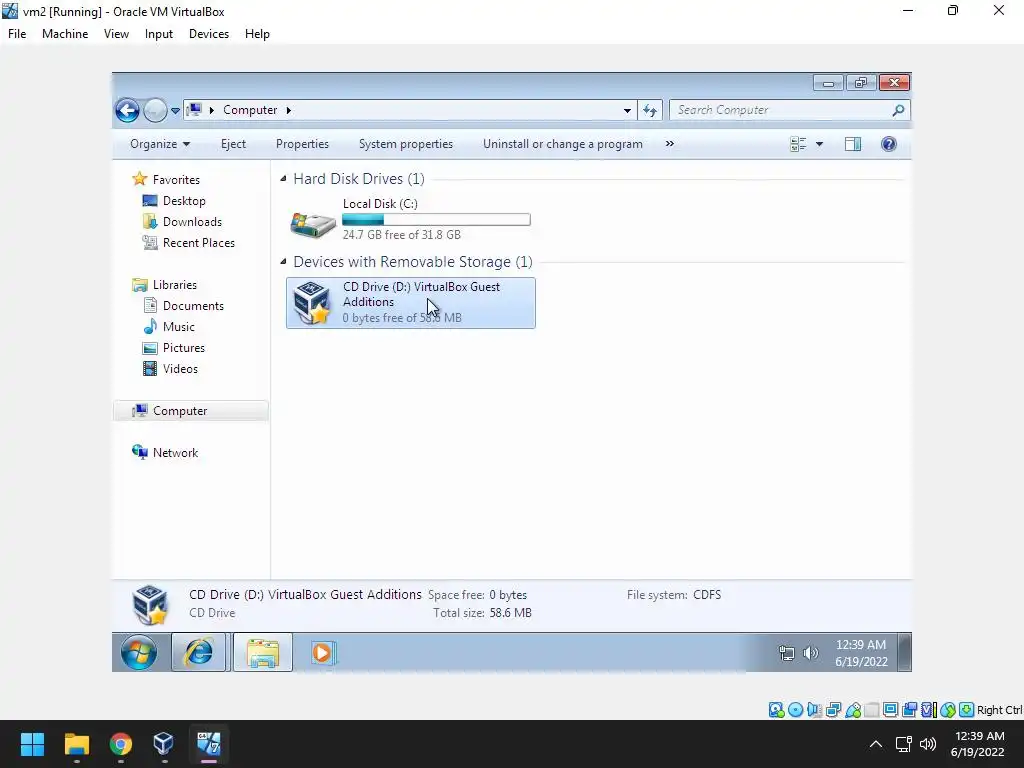1024x768 pixels.
Task: Click the host Windows 11 Start button
Action: 32,744
